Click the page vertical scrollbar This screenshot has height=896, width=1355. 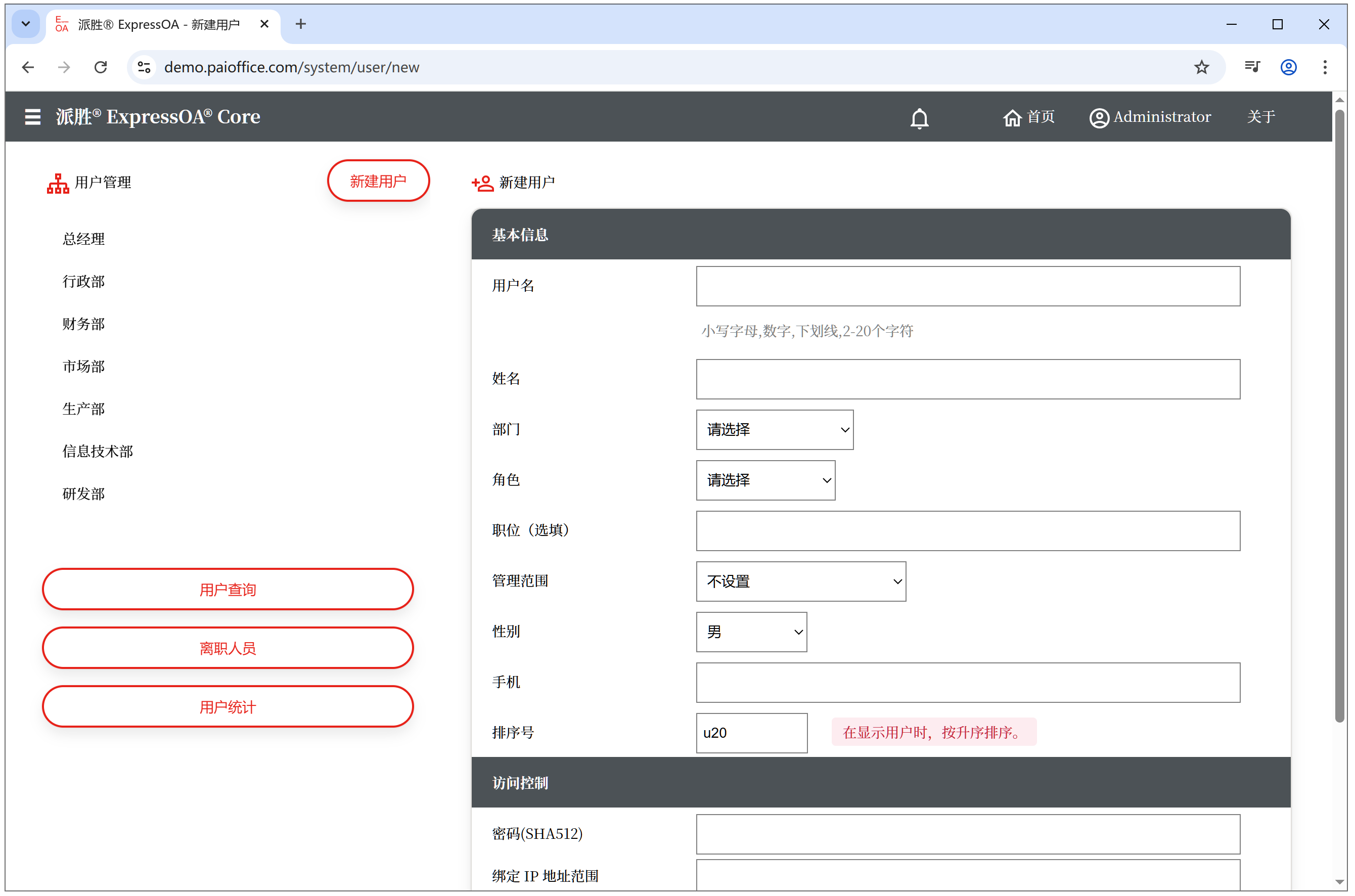click(1339, 416)
